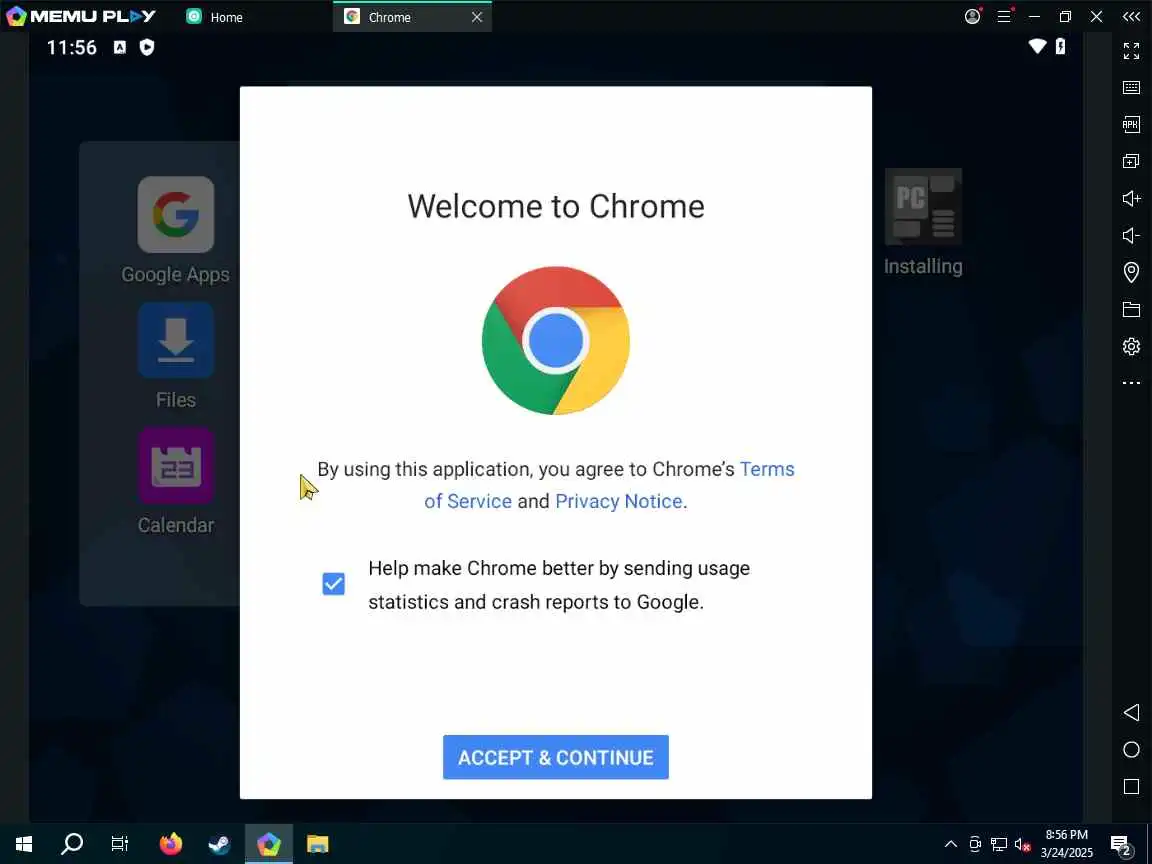Click the volume down icon
The image size is (1152, 864).
coord(1131,235)
